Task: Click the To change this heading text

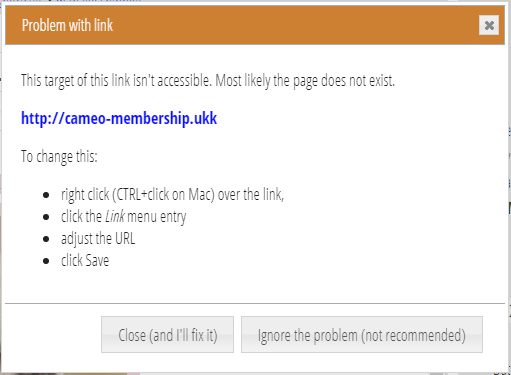Action: (59, 156)
